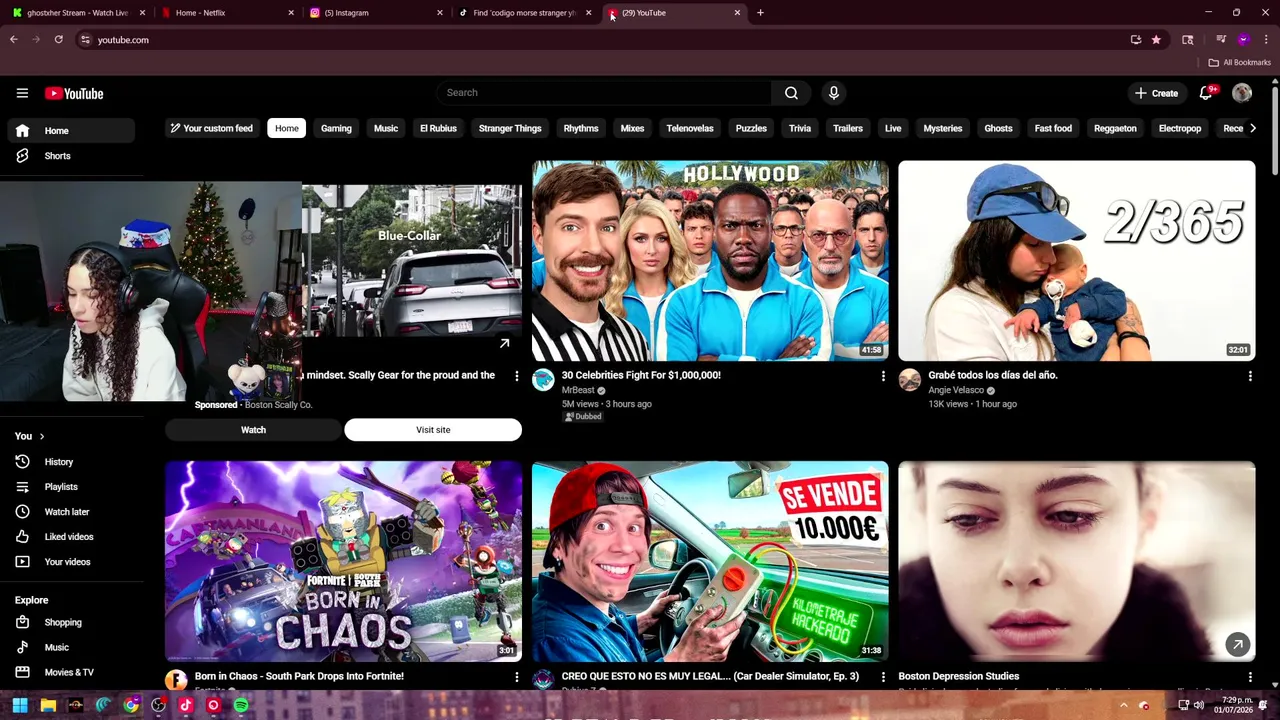Open All Bookmarks folder

[1240, 63]
